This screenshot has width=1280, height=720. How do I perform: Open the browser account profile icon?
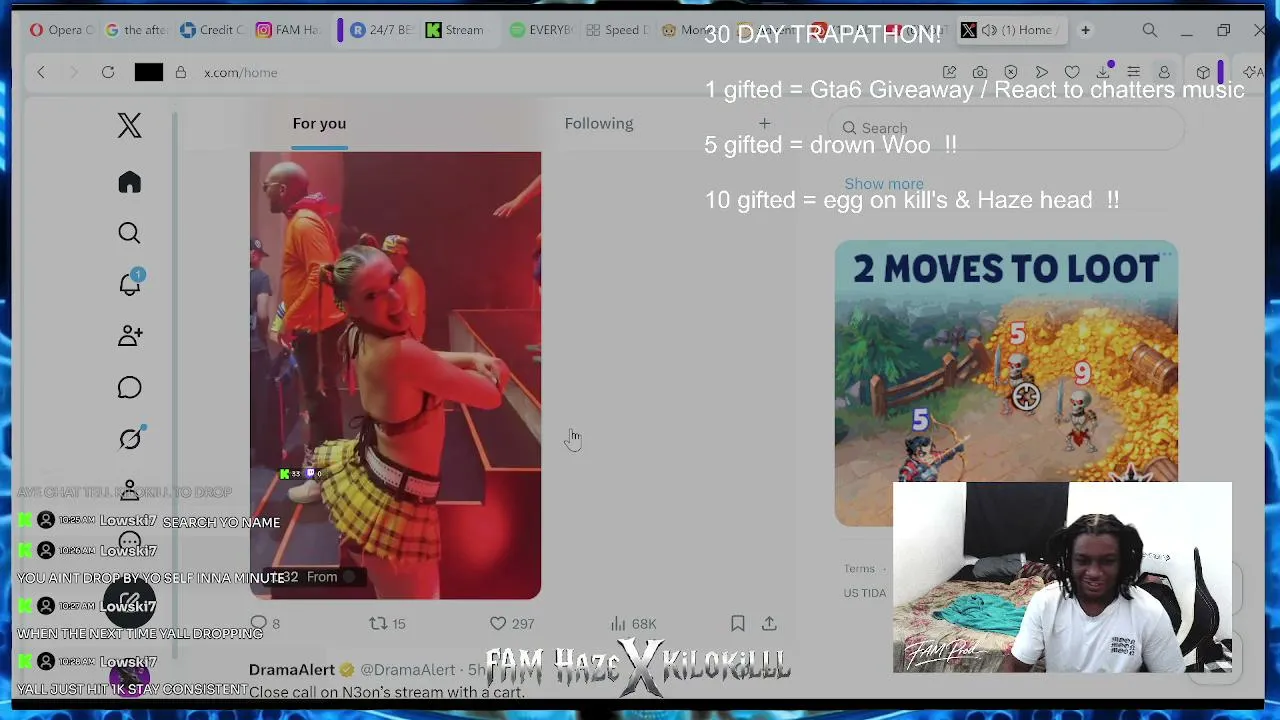(1164, 72)
